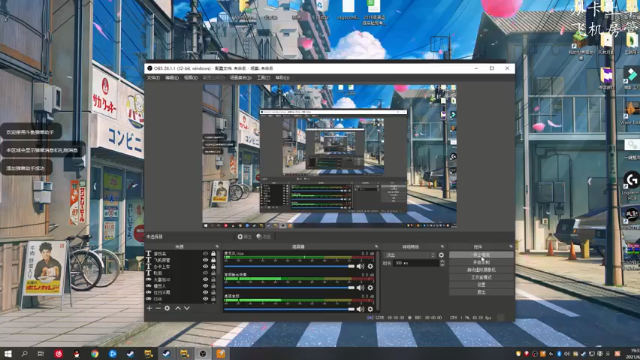Move selected source down with arrow icon
This screenshot has width=640, height=360.
187,309
